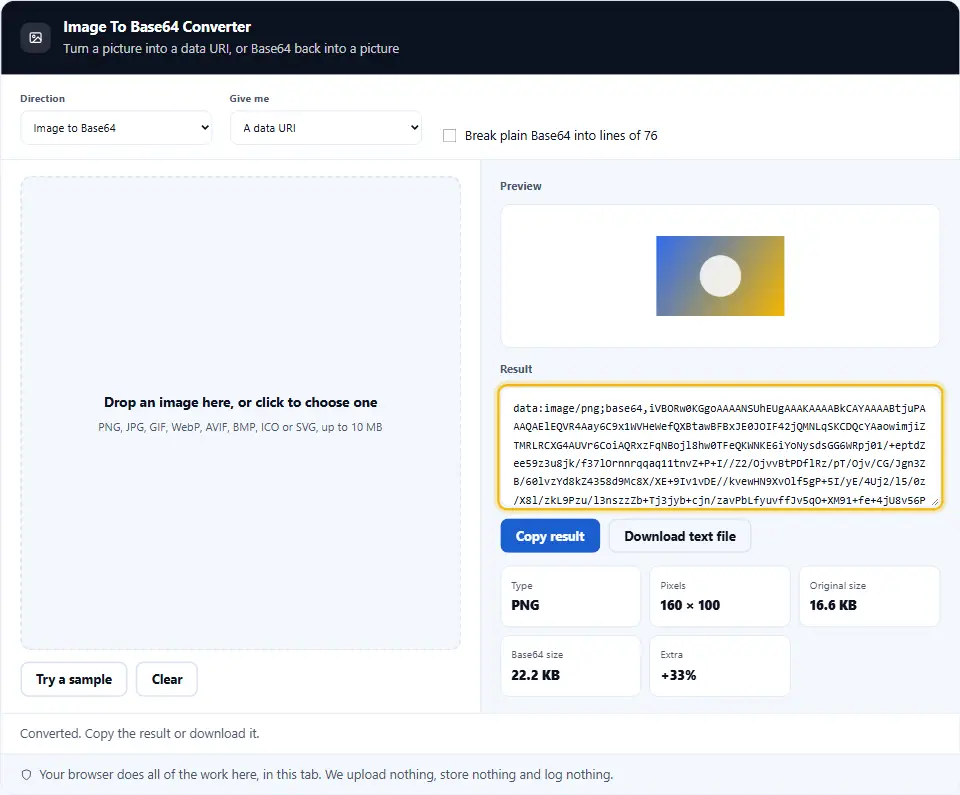Click the Copy result button
960x795 pixels.
550,536
